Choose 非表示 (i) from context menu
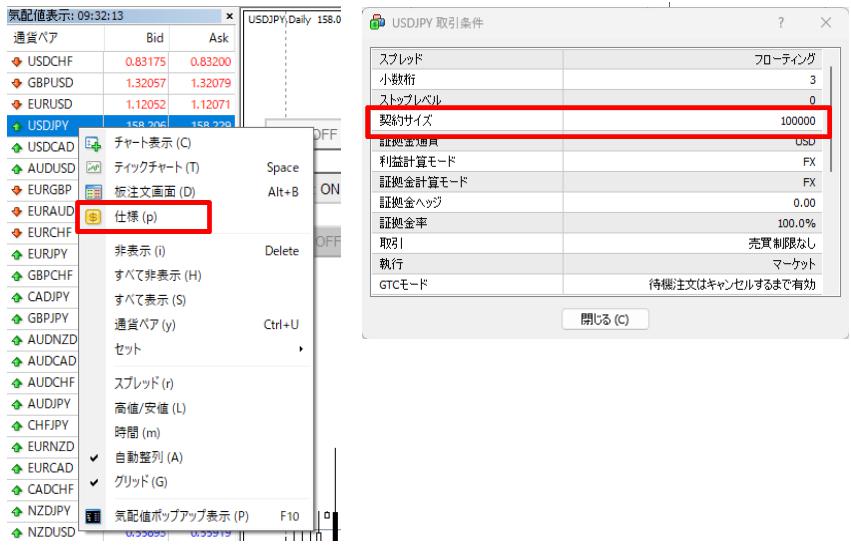 click(x=196, y=251)
